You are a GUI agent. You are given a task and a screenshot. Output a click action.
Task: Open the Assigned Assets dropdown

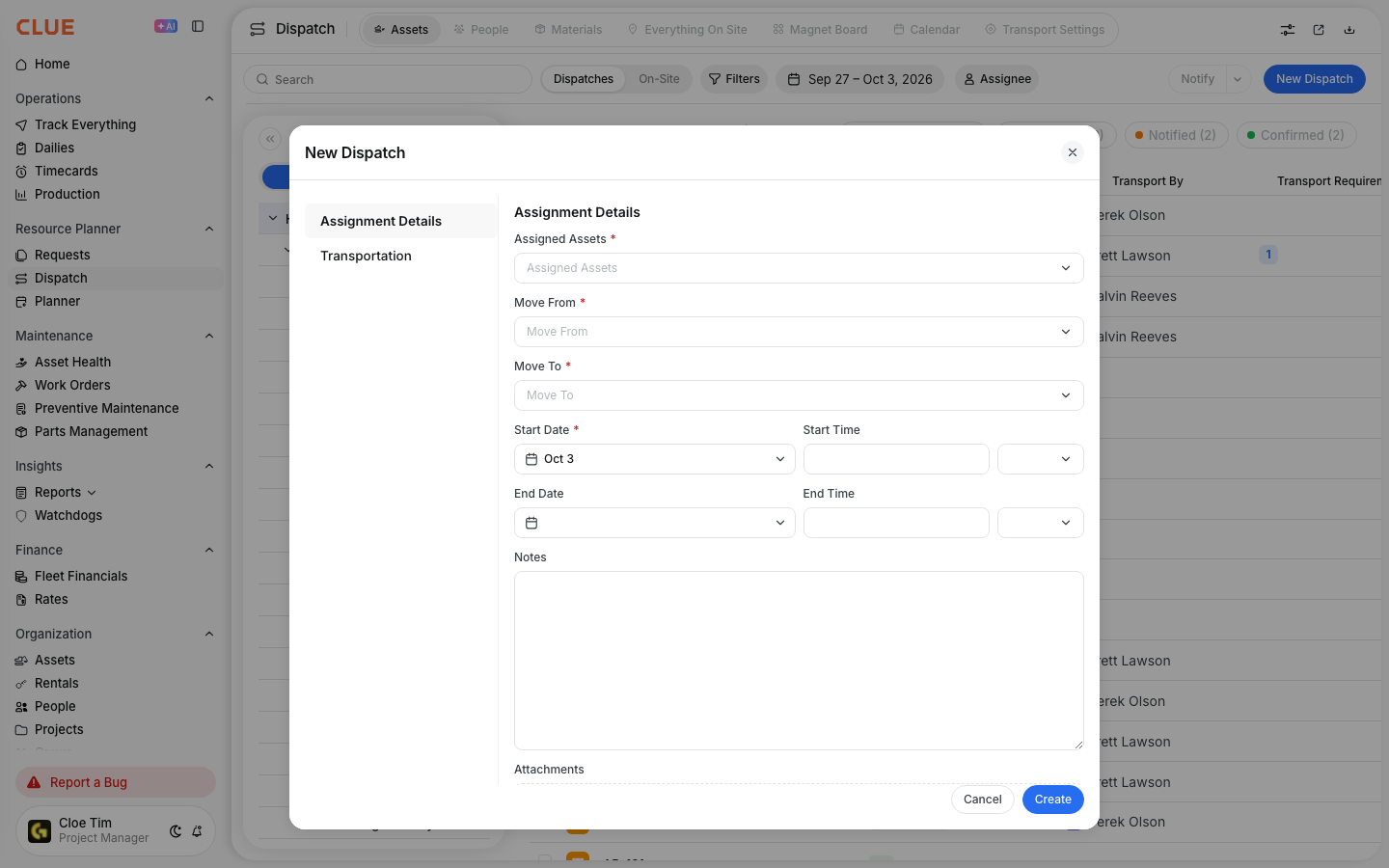(x=799, y=268)
